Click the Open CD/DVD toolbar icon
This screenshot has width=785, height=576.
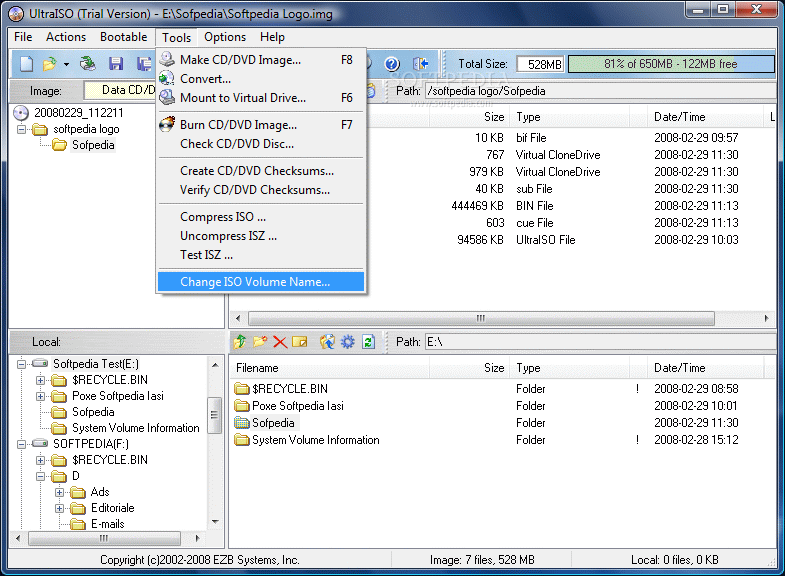88,64
